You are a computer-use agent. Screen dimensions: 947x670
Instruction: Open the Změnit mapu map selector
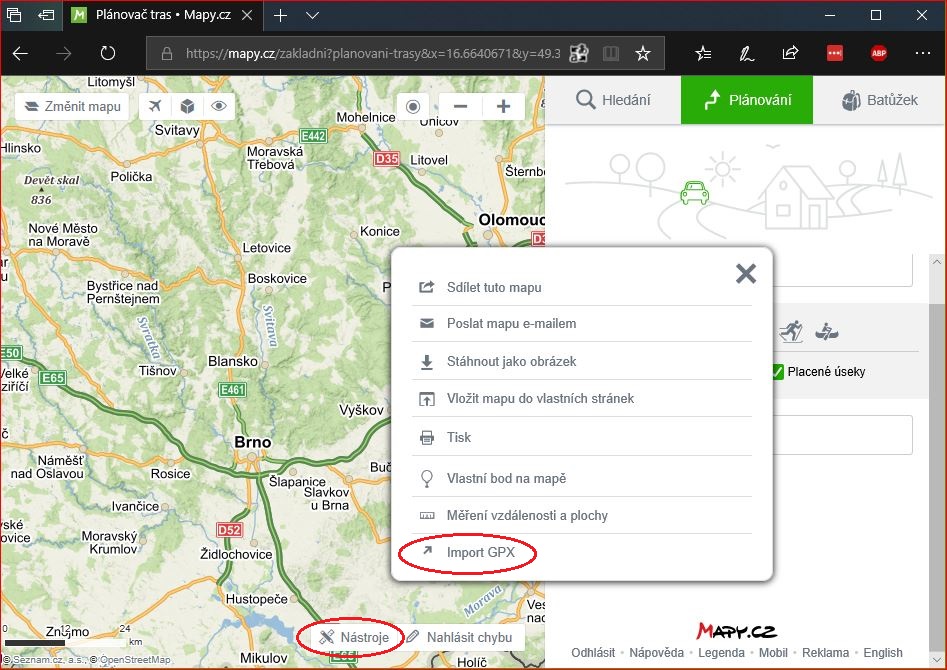coord(72,106)
